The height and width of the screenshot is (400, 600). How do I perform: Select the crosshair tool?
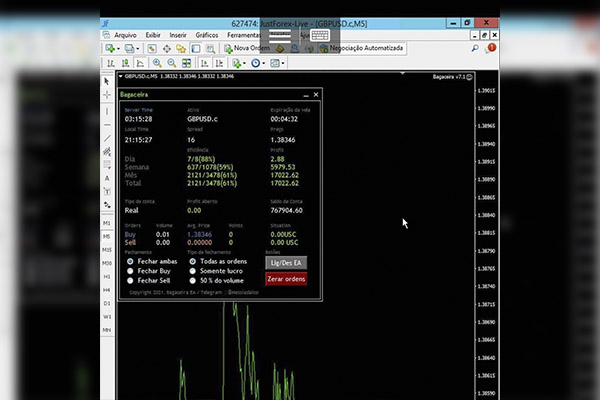(x=107, y=95)
